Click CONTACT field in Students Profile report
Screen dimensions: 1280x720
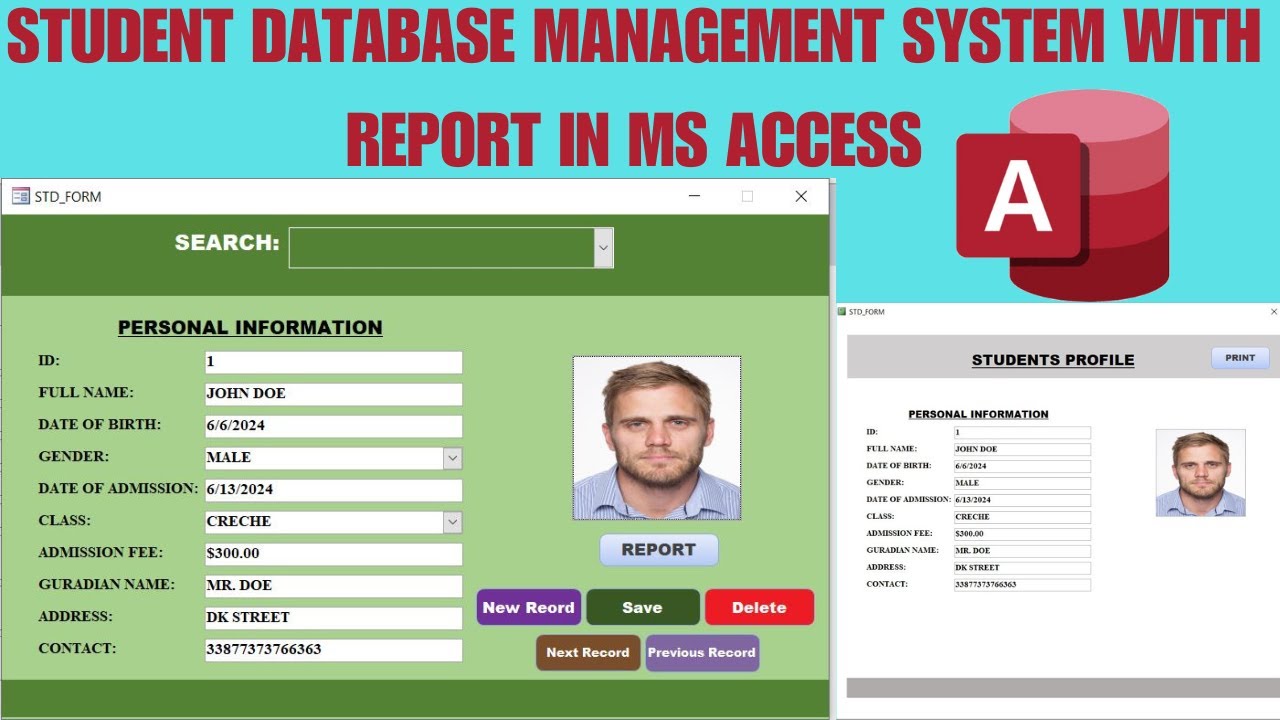tap(1022, 585)
